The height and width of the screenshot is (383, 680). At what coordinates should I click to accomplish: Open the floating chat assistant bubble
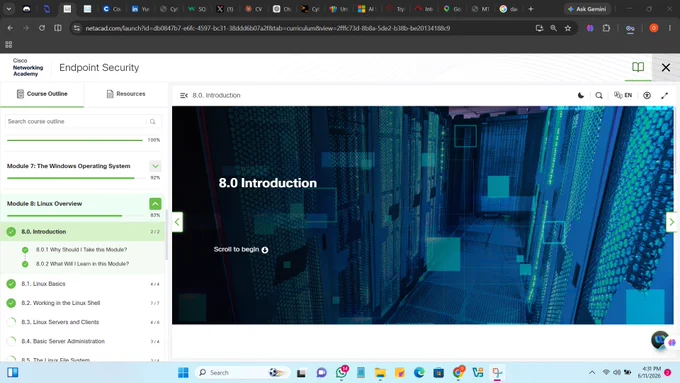point(660,340)
